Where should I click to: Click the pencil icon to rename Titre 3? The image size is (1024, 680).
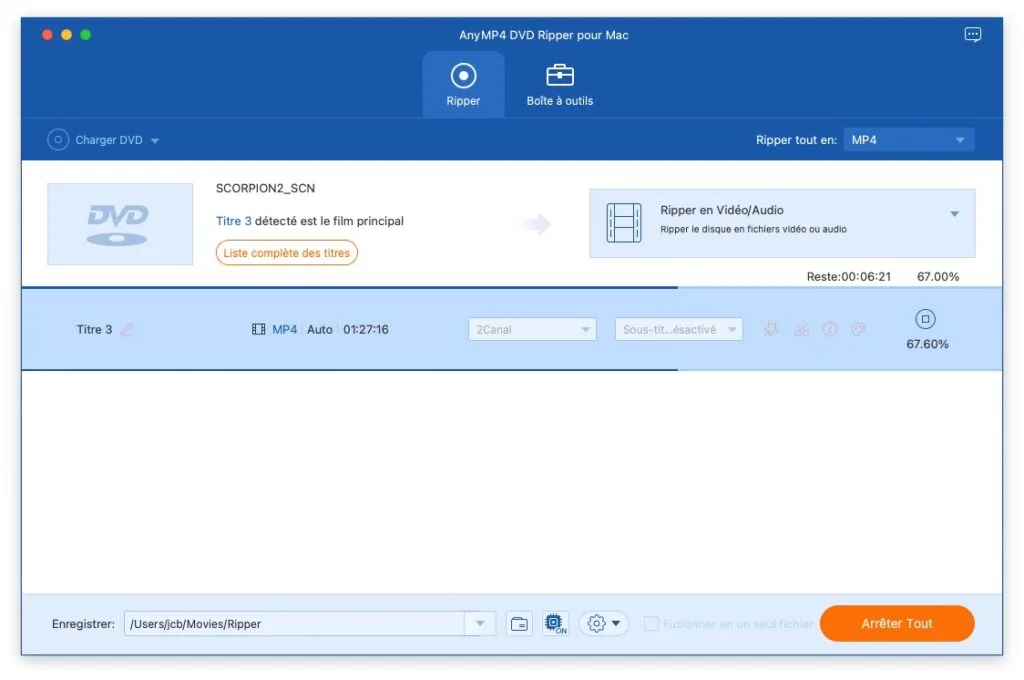pyautogui.click(x=127, y=330)
